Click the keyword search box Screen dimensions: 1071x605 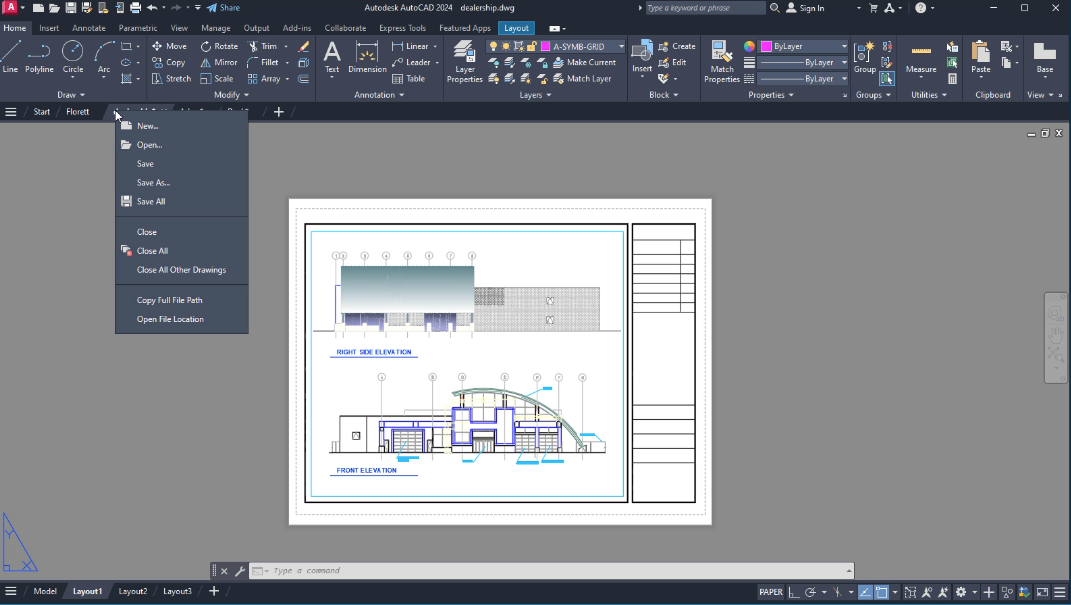(705, 8)
